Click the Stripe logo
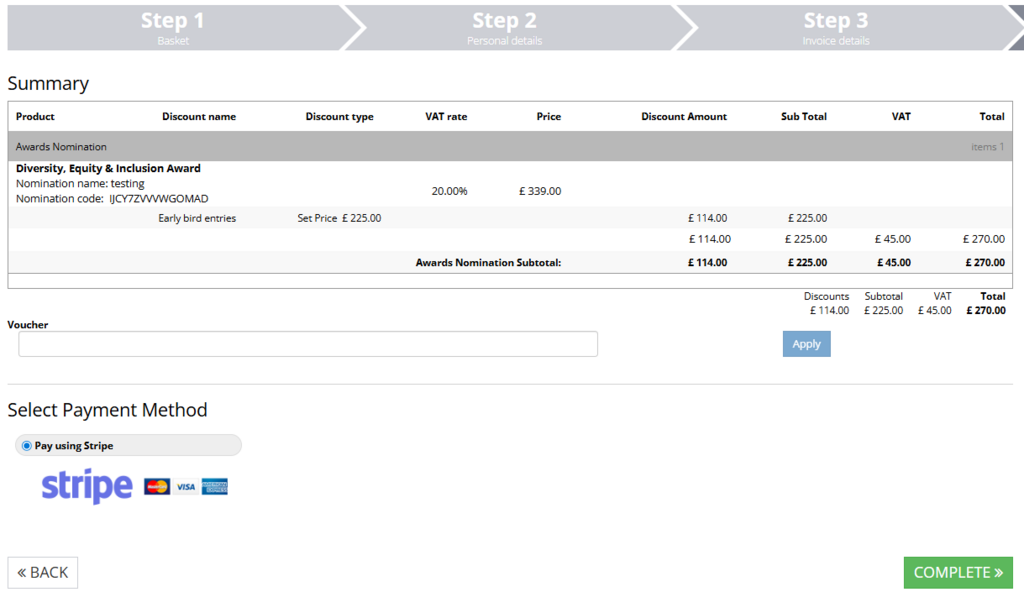Screen dimensions: 1024x592 coord(86,486)
